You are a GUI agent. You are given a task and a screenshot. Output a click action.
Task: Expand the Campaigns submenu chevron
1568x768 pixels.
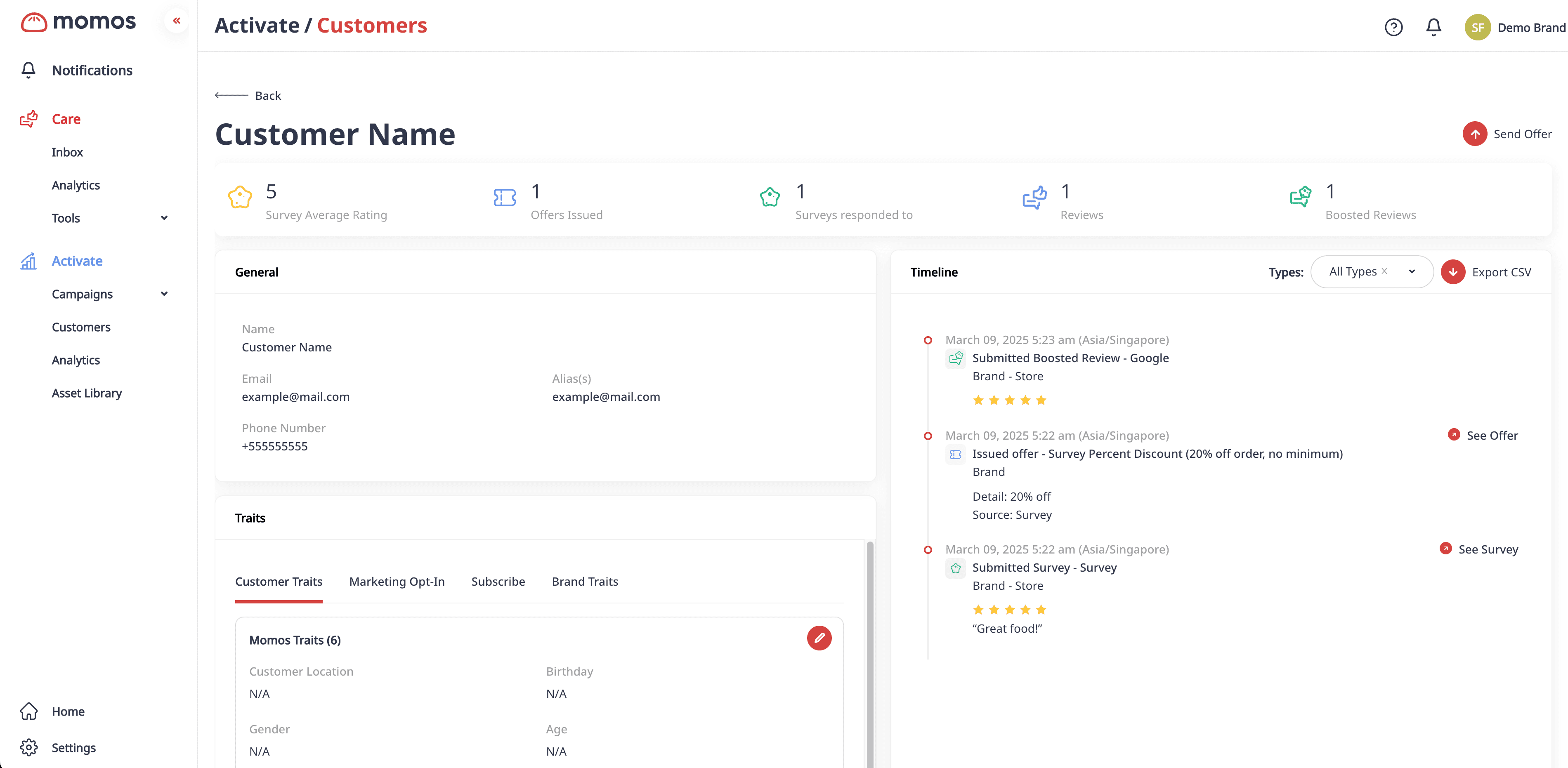pyautogui.click(x=164, y=294)
